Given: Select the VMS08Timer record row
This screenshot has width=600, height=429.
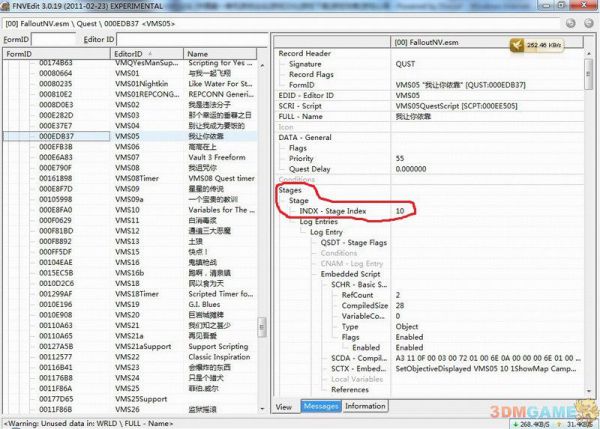Looking at the screenshot, I should pos(130,178).
